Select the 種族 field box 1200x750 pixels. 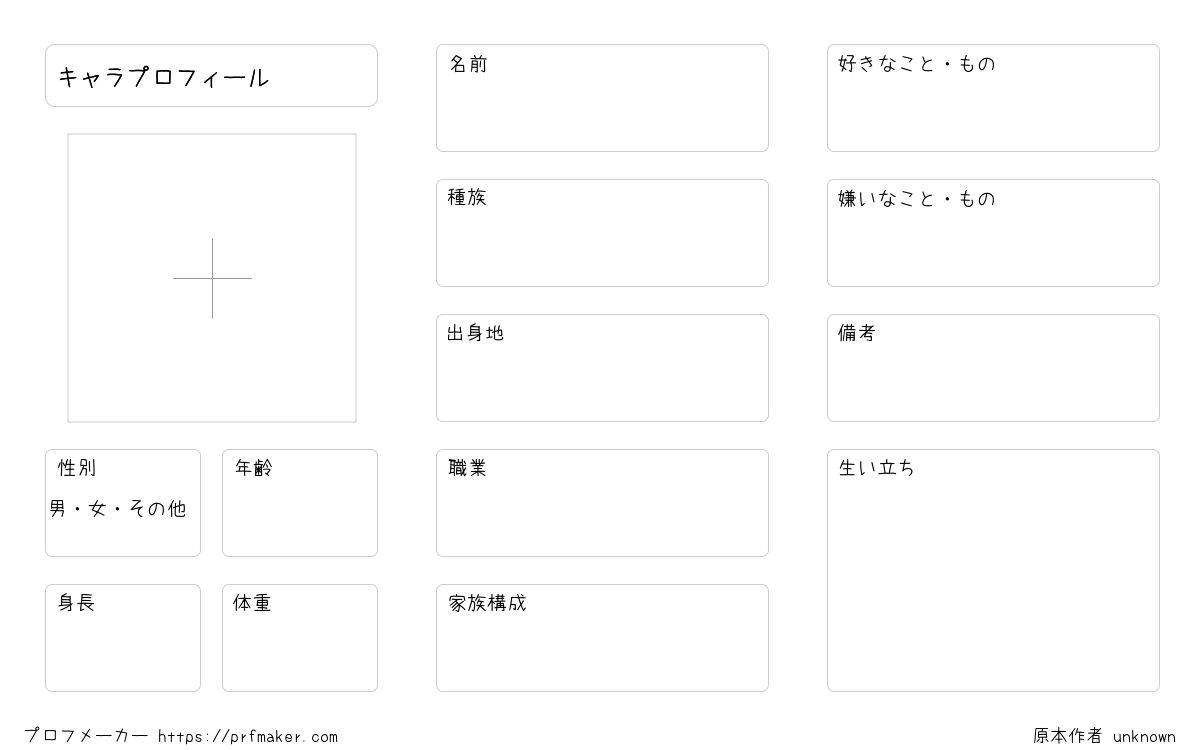coord(602,233)
